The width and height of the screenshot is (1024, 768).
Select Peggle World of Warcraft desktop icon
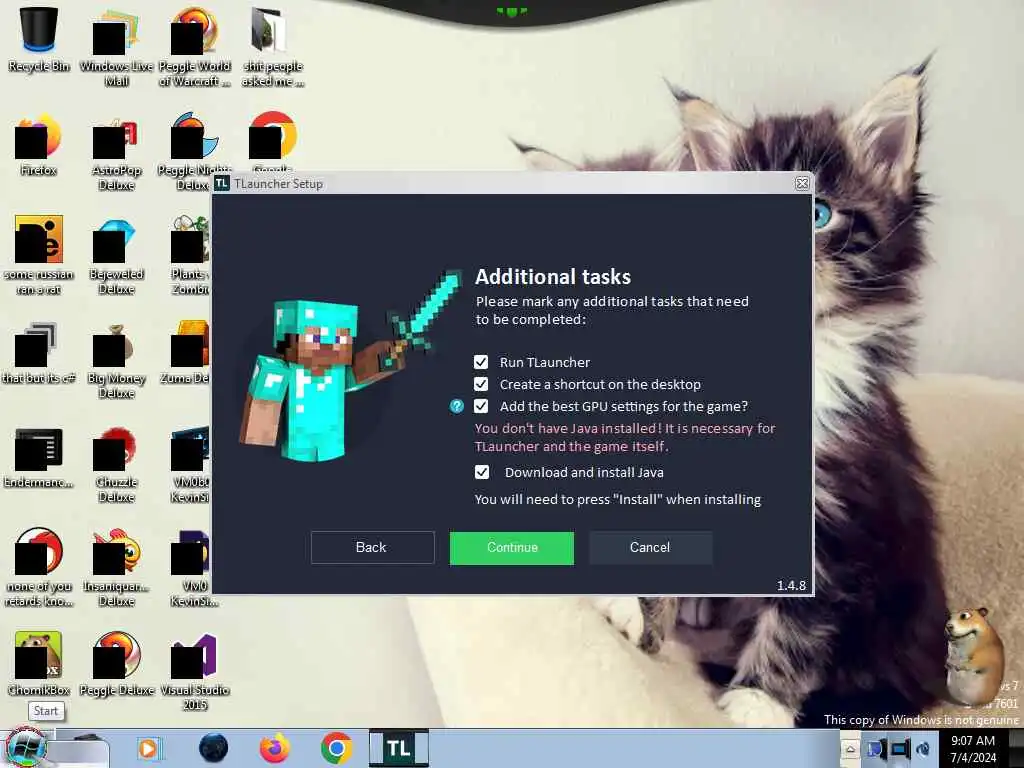(195, 47)
